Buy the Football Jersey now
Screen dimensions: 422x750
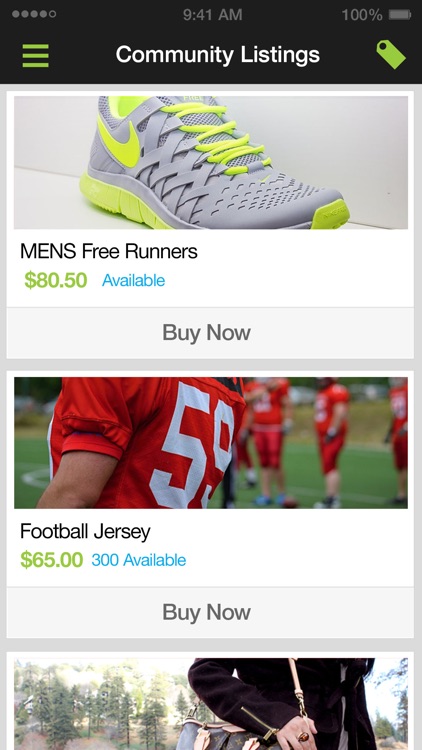[210, 612]
